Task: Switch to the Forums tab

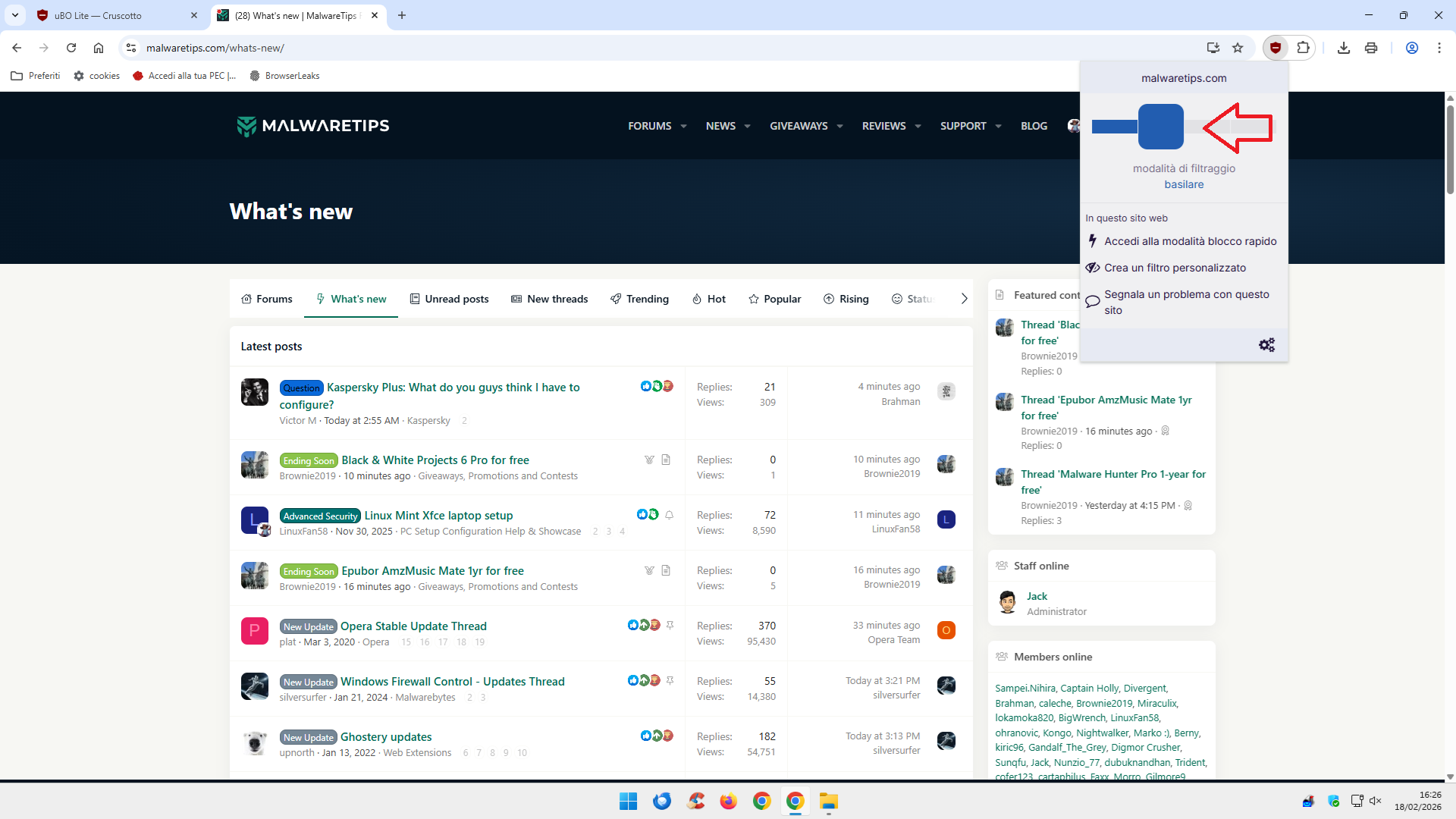Action: (266, 299)
